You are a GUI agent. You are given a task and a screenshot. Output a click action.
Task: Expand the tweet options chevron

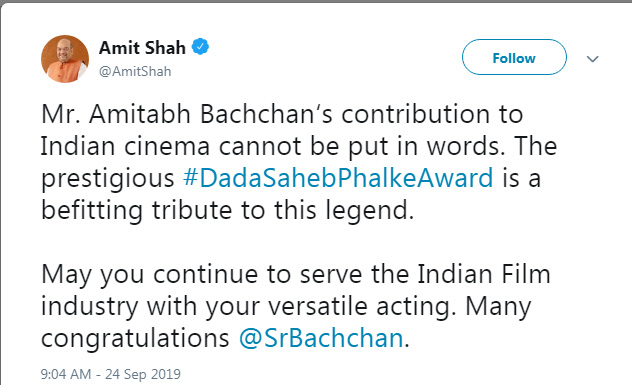(592, 59)
